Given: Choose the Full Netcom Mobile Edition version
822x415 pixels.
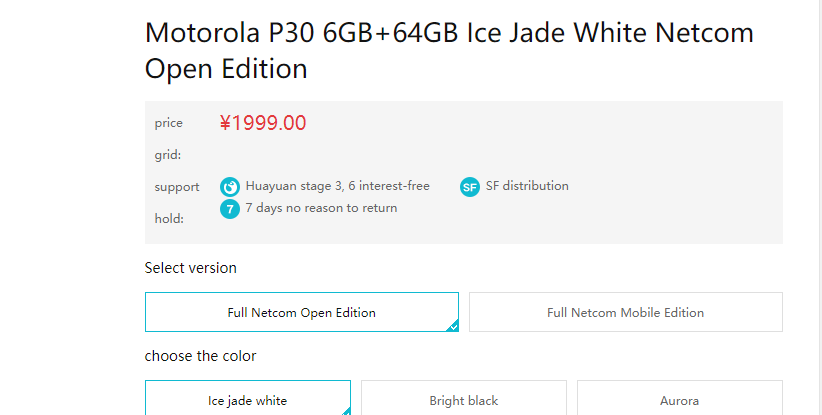Looking at the screenshot, I should point(625,312).
